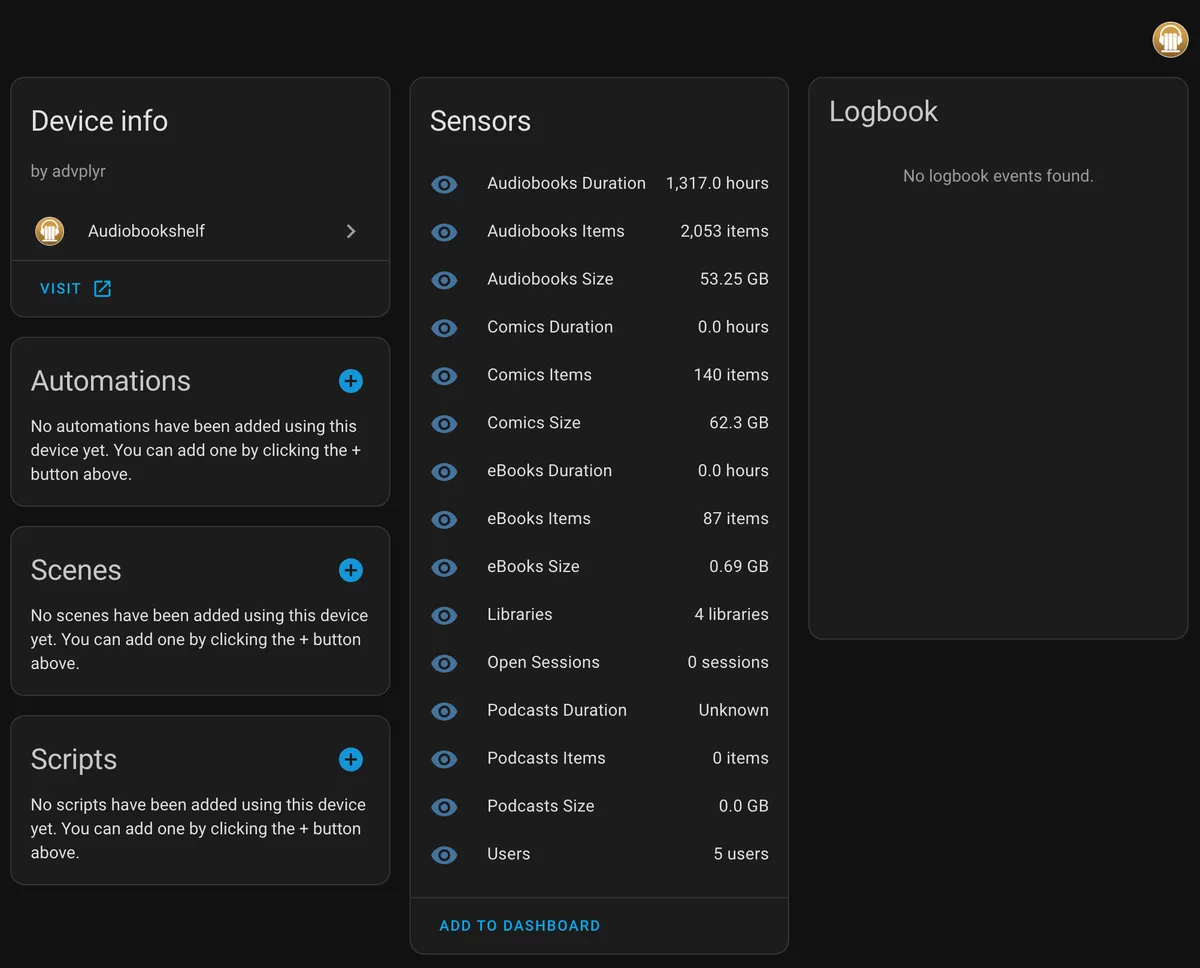The width and height of the screenshot is (1200, 968).
Task: Click the Logbook heading
Action: click(x=883, y=111)
